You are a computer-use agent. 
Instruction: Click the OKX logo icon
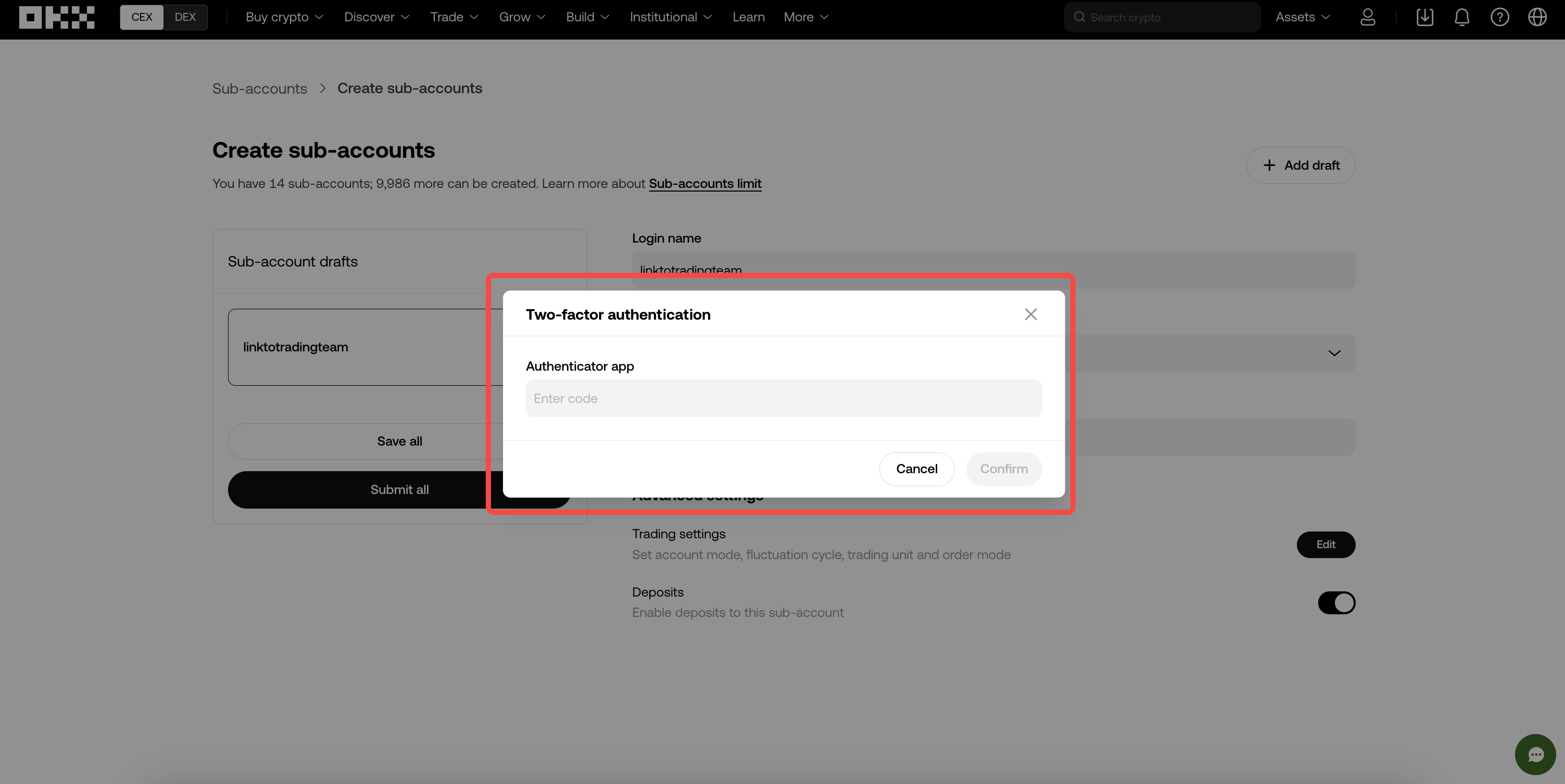click(57, 17)
